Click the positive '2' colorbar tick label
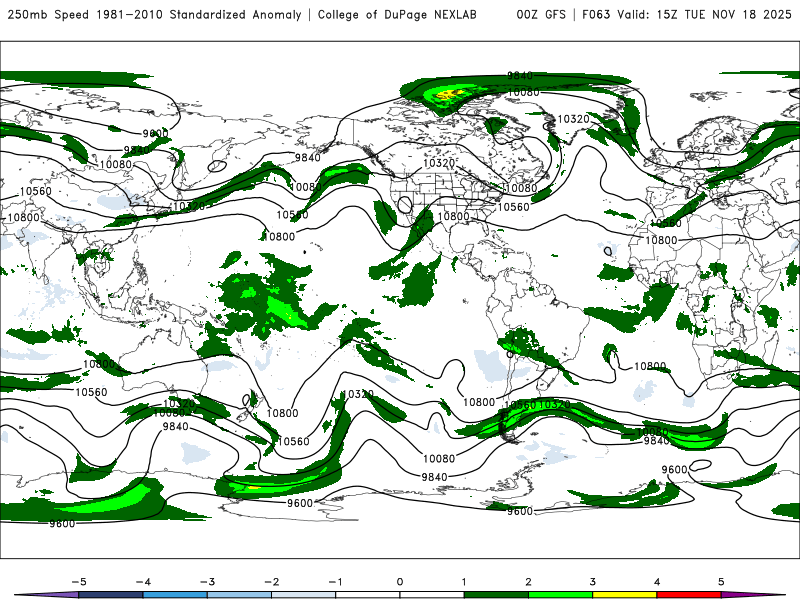This screenshot has height=600, width=800. point(529,582)
